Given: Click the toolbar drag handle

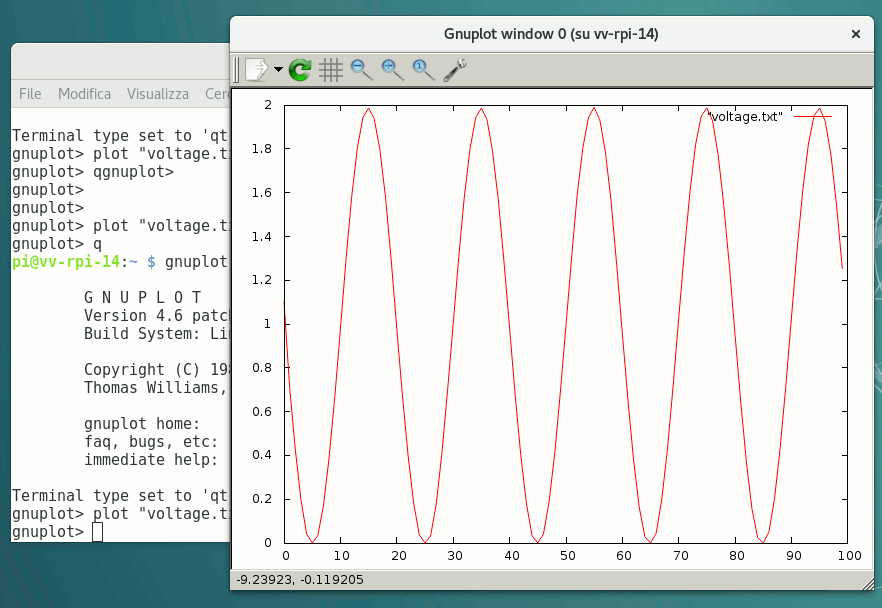Looking at the screenshot, I should tap(237, 69).
